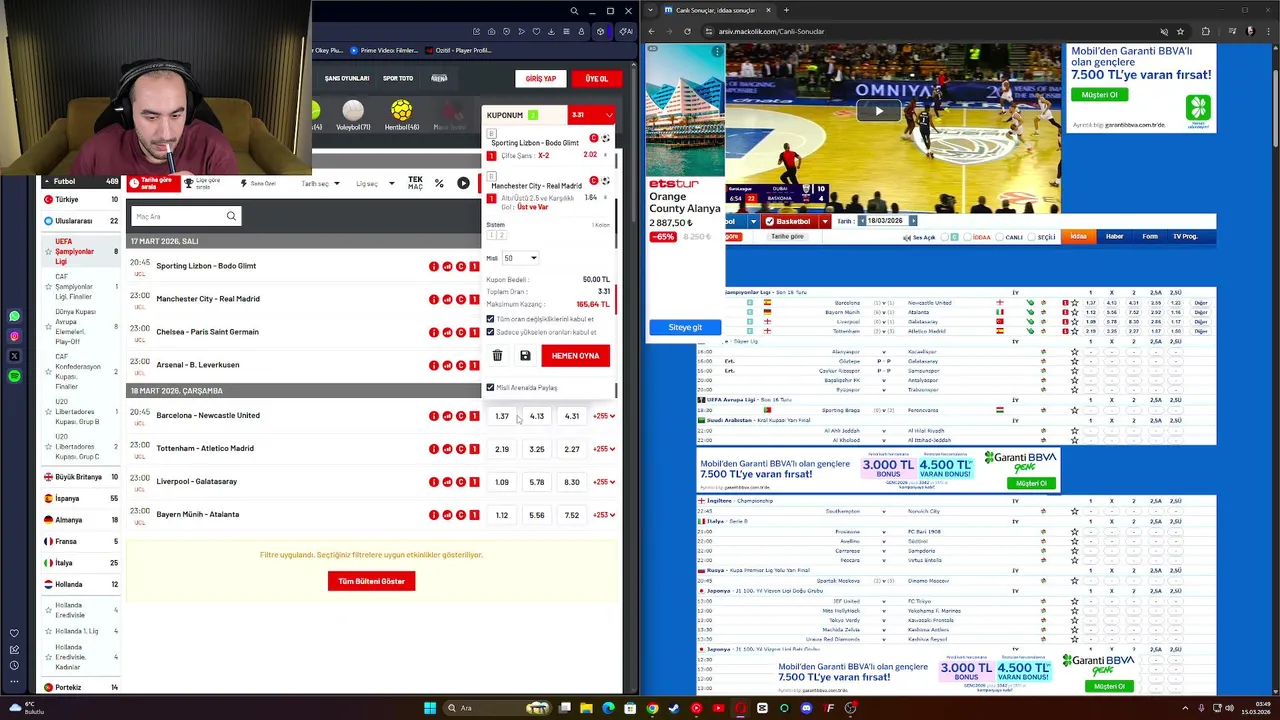
Task: Click the percent filter icon
Action: [439, 183]
